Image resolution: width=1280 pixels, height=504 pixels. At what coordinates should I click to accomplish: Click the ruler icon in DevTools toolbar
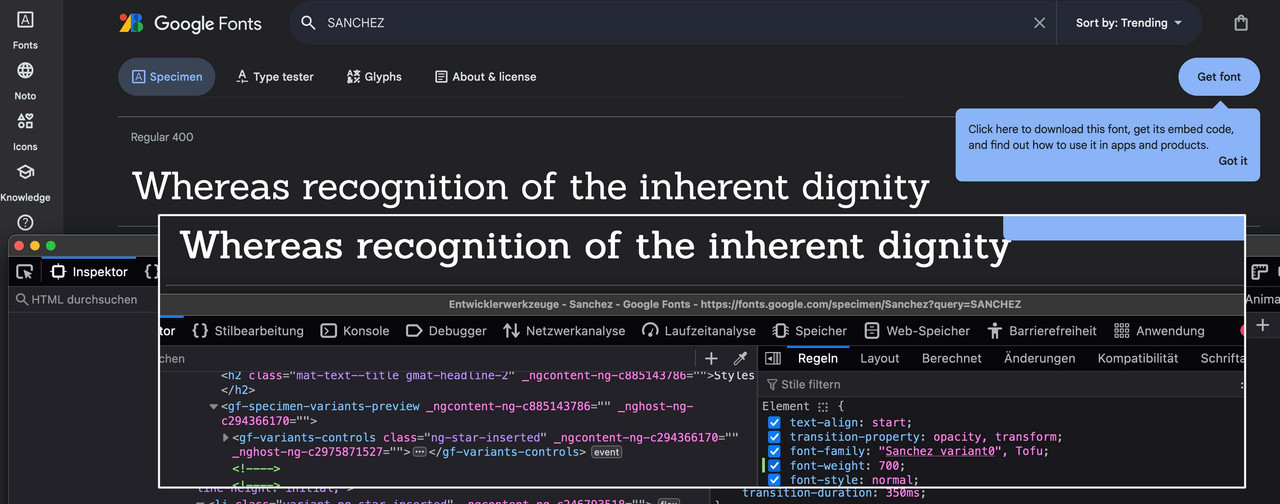coord(1260,271)
